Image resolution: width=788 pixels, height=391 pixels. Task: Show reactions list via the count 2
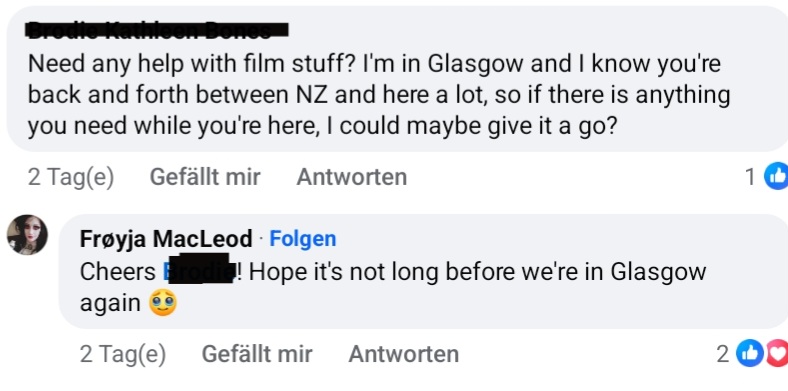click(x=722, y=354)
